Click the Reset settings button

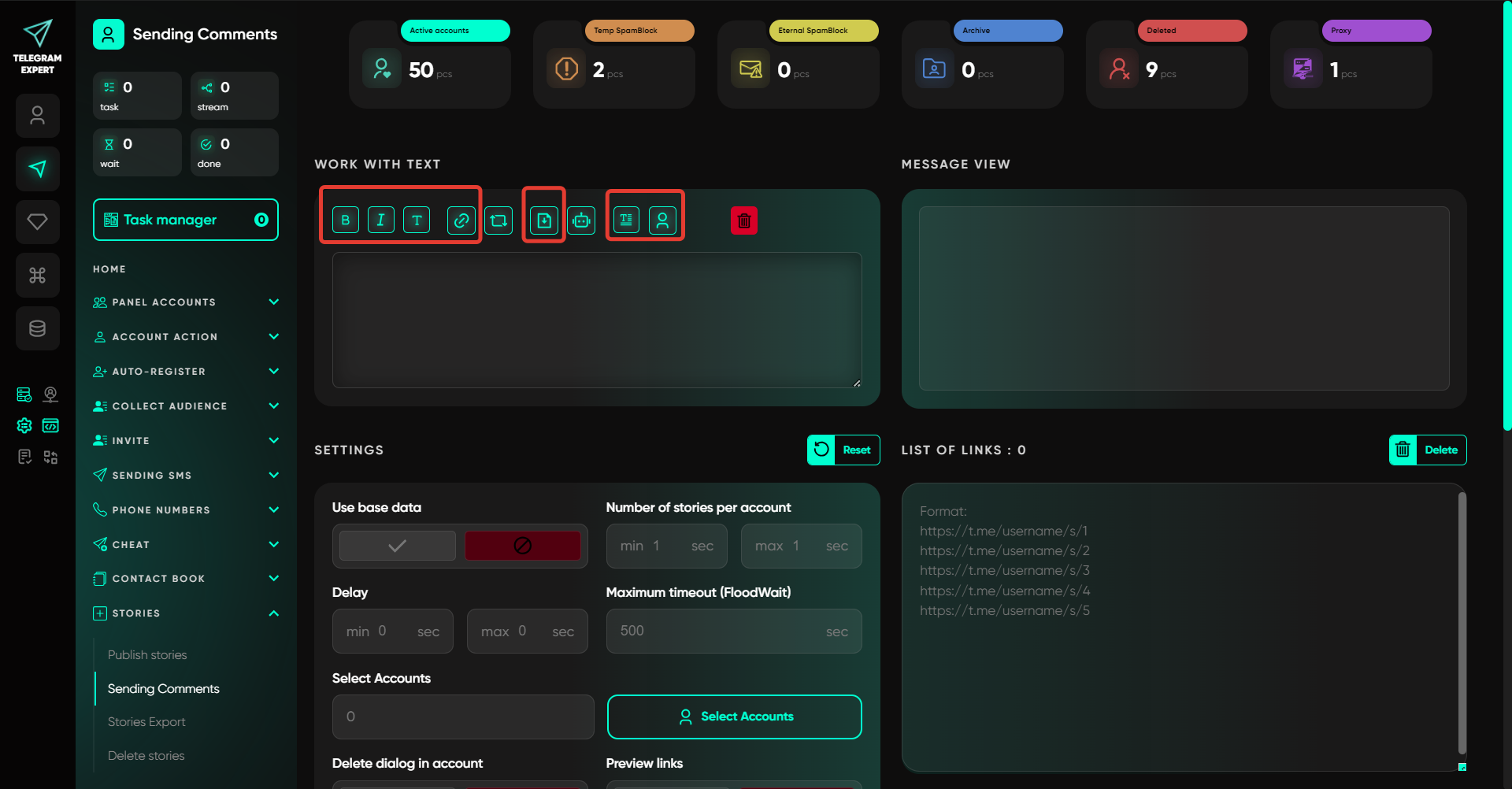[x=843, y=450]
